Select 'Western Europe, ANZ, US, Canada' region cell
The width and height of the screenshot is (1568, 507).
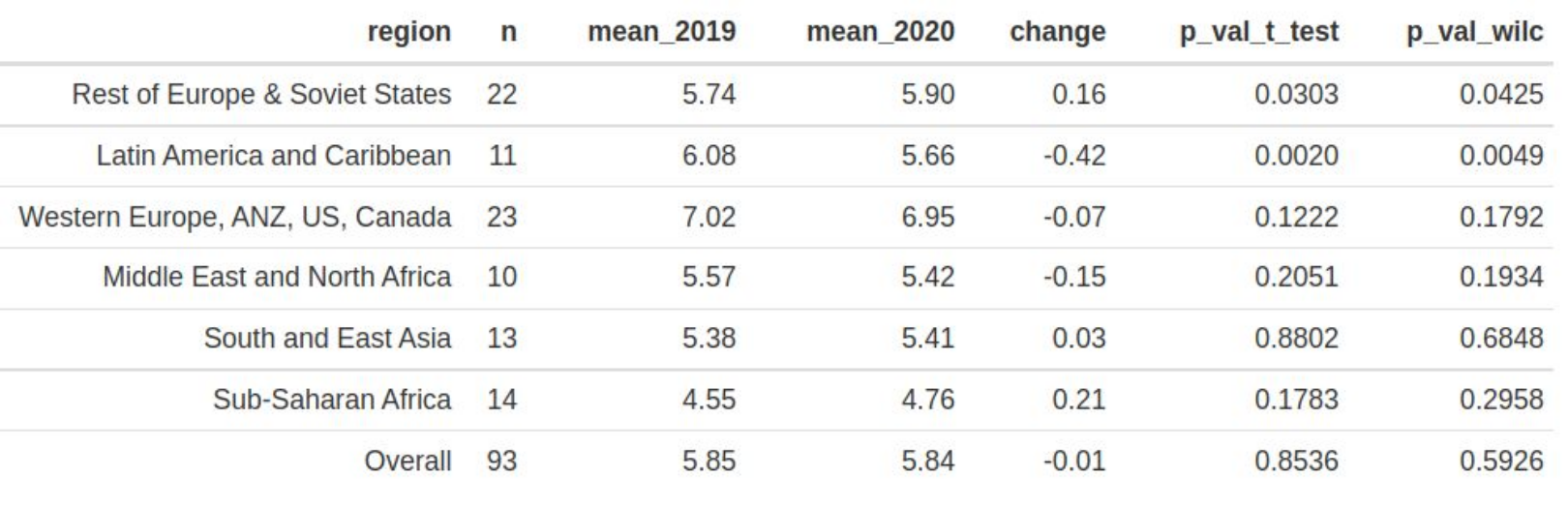point(234,216)
